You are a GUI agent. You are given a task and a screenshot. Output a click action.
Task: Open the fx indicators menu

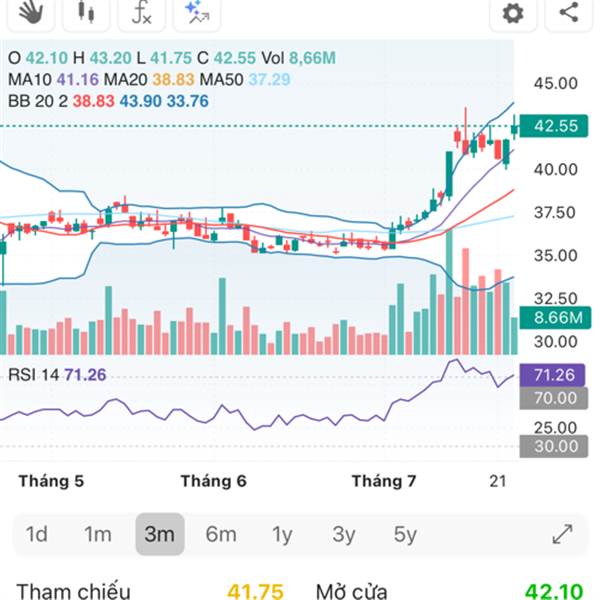[x=141, y=13]
